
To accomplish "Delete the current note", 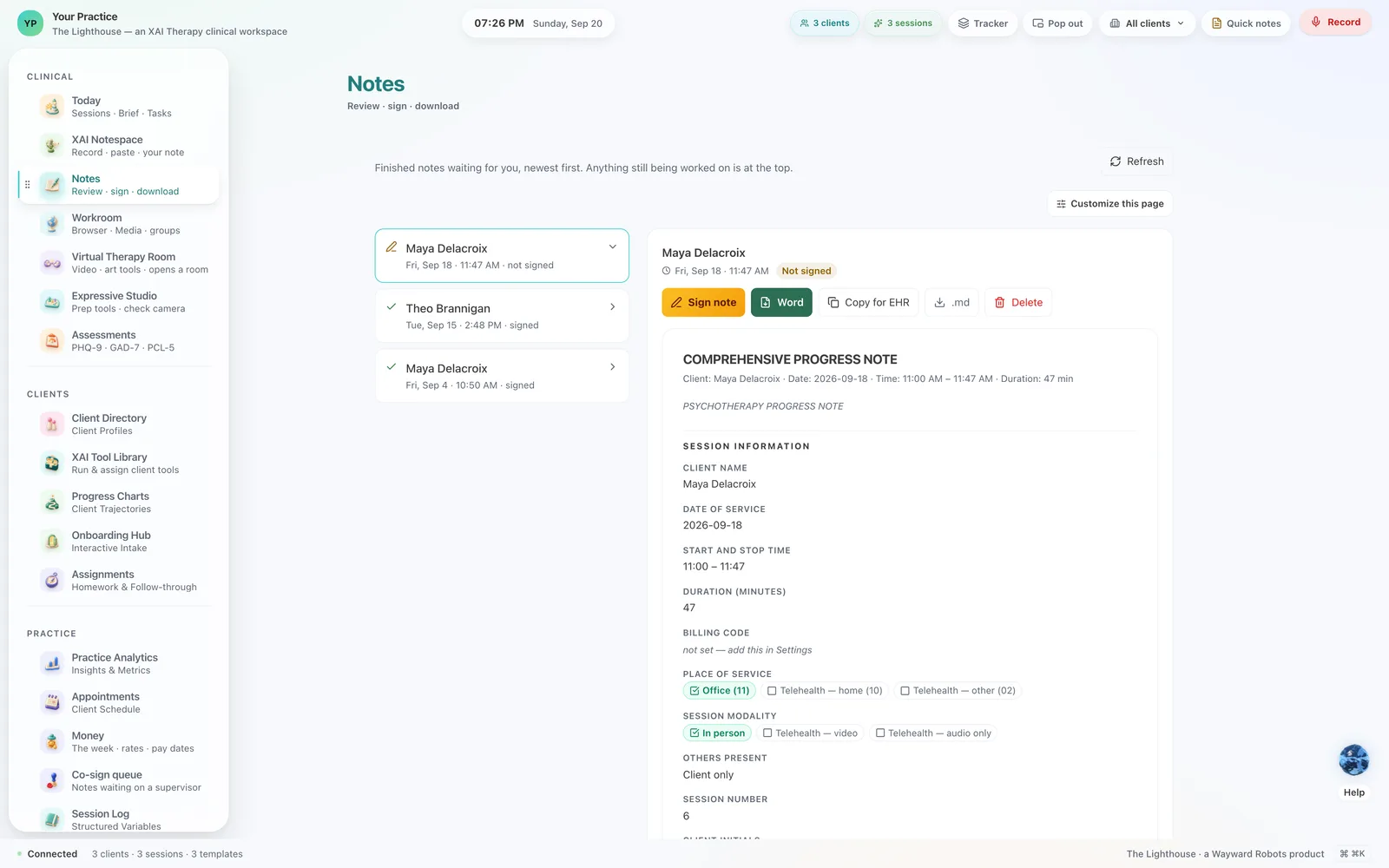I will coord(1018,302).
